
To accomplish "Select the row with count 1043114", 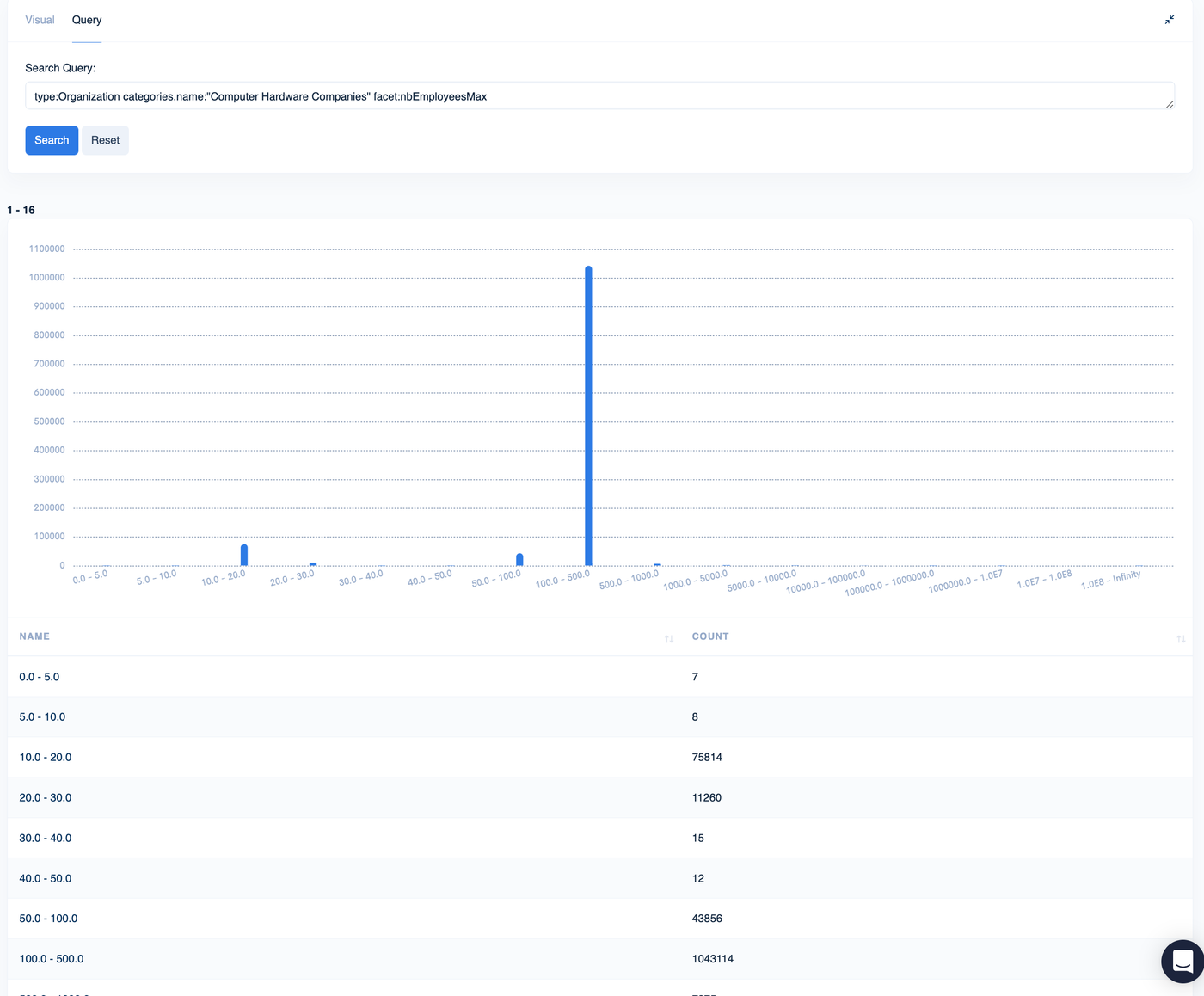I will coord(599,959).
